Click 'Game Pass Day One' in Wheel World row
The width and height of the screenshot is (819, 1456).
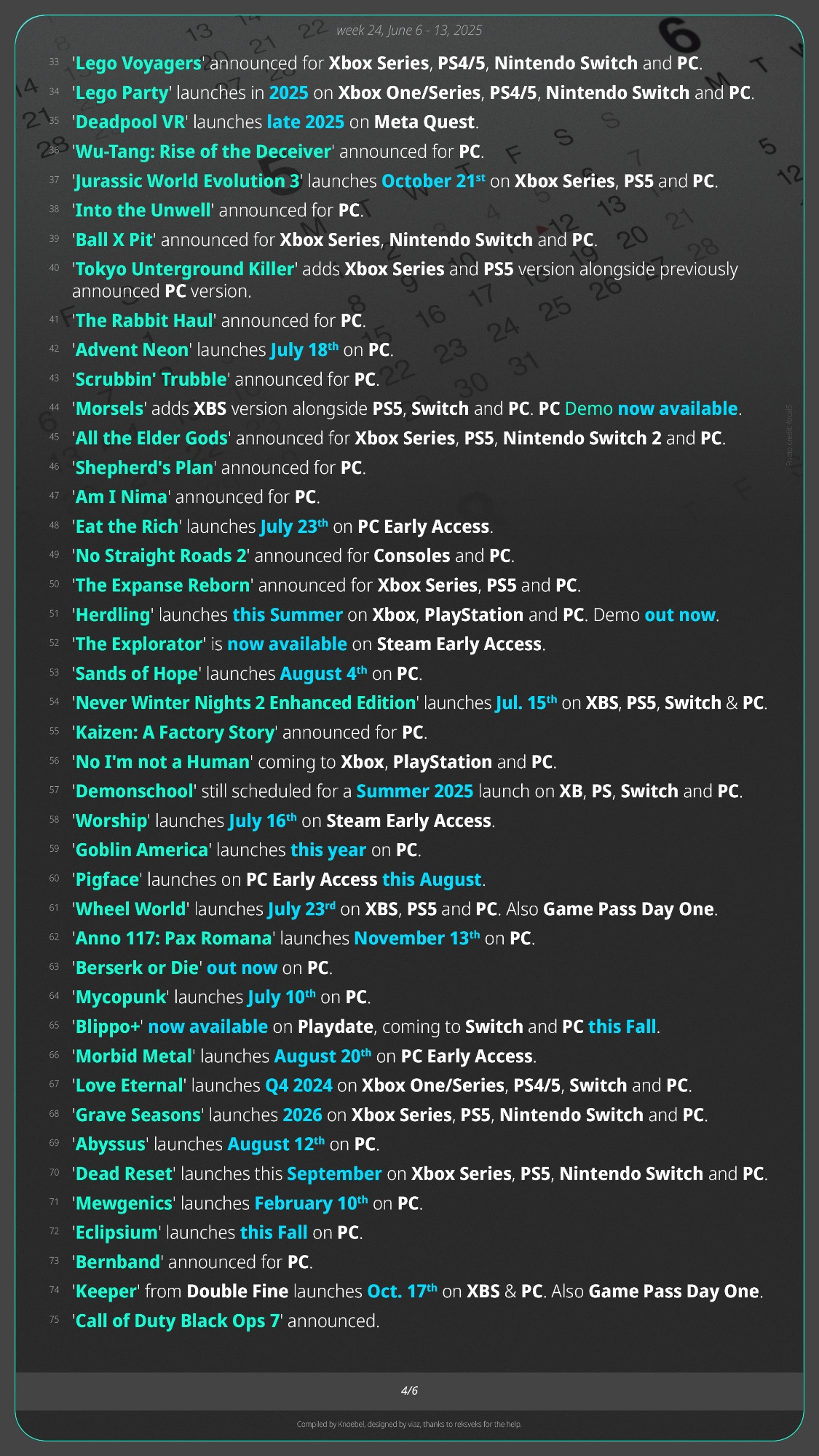628,909
